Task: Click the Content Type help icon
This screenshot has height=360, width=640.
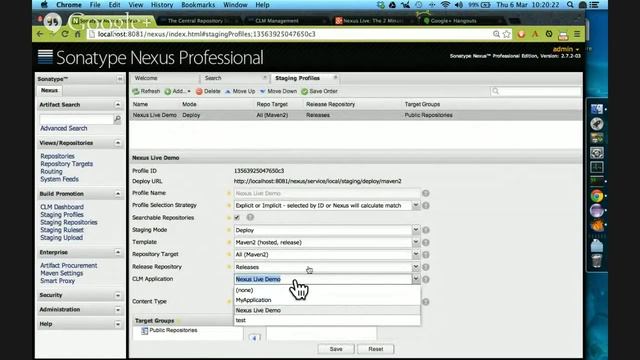Action: pyautogui.click(x=426, y=302)
